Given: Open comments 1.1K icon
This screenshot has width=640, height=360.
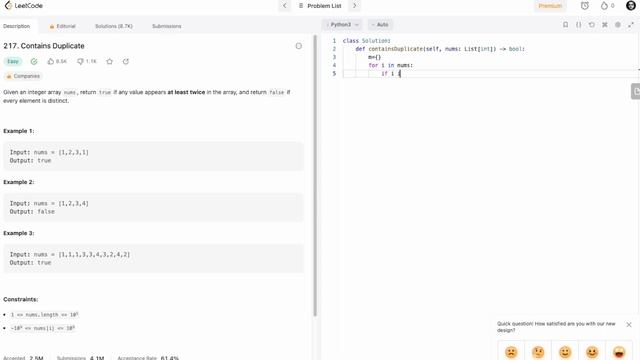Looking at the screenshot, I should click(x=87, y=61).
